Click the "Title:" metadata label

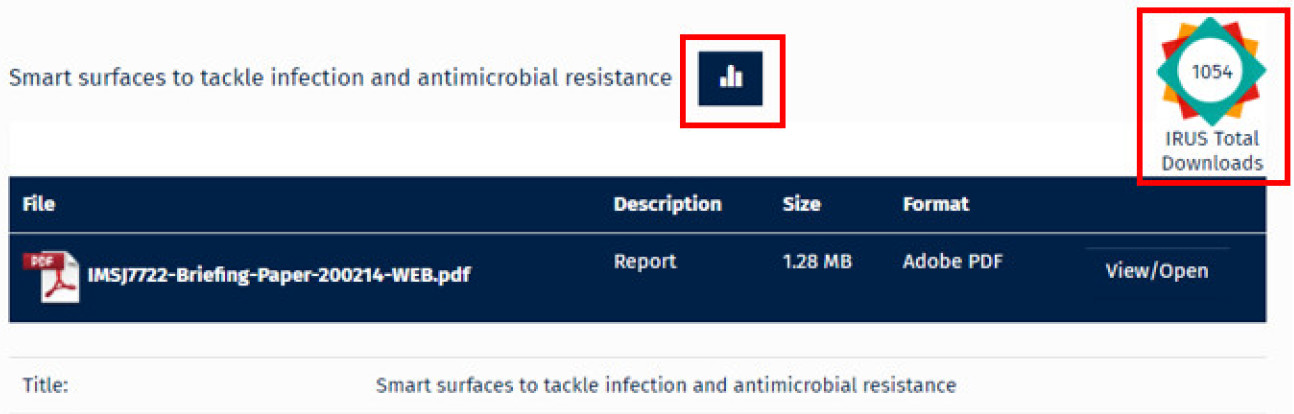coord(45,386)
